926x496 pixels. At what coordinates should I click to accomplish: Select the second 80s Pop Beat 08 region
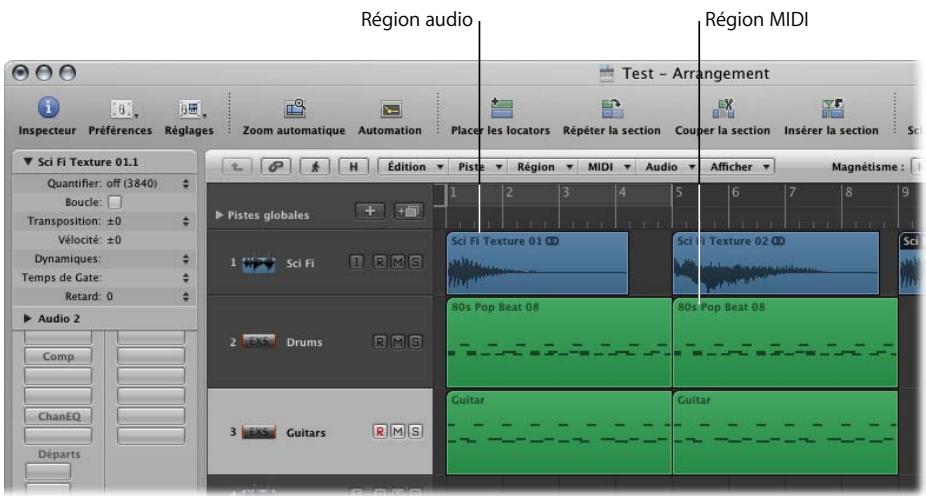(785, 343)
